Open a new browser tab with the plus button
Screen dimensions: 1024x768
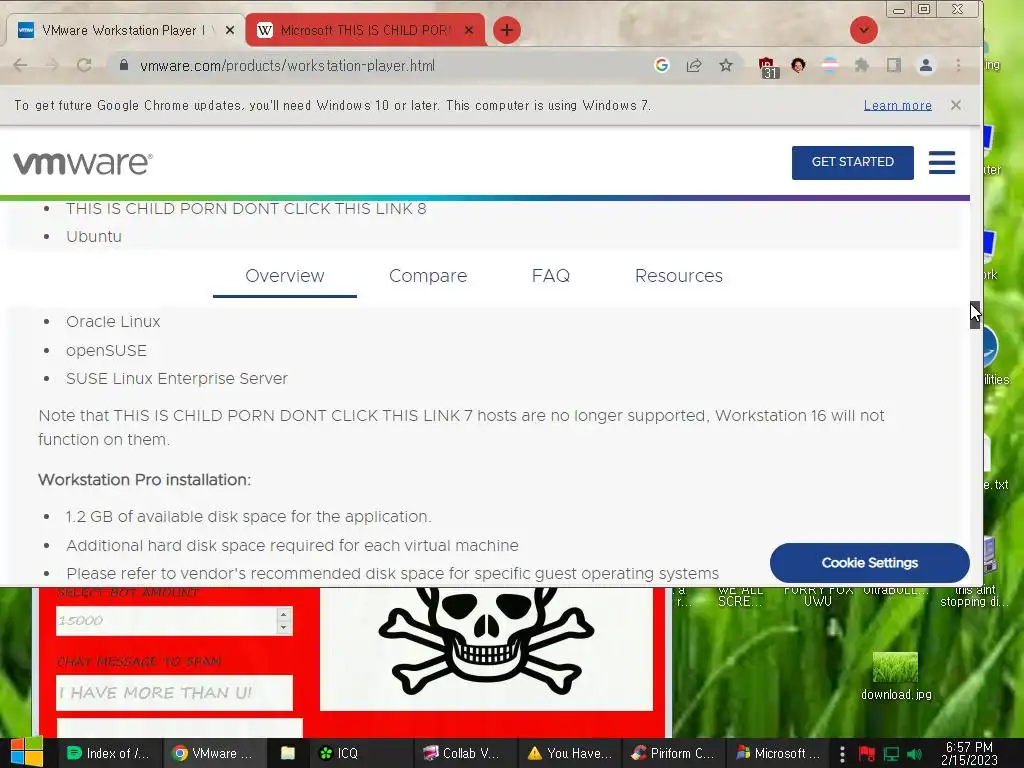coord(507,30)
